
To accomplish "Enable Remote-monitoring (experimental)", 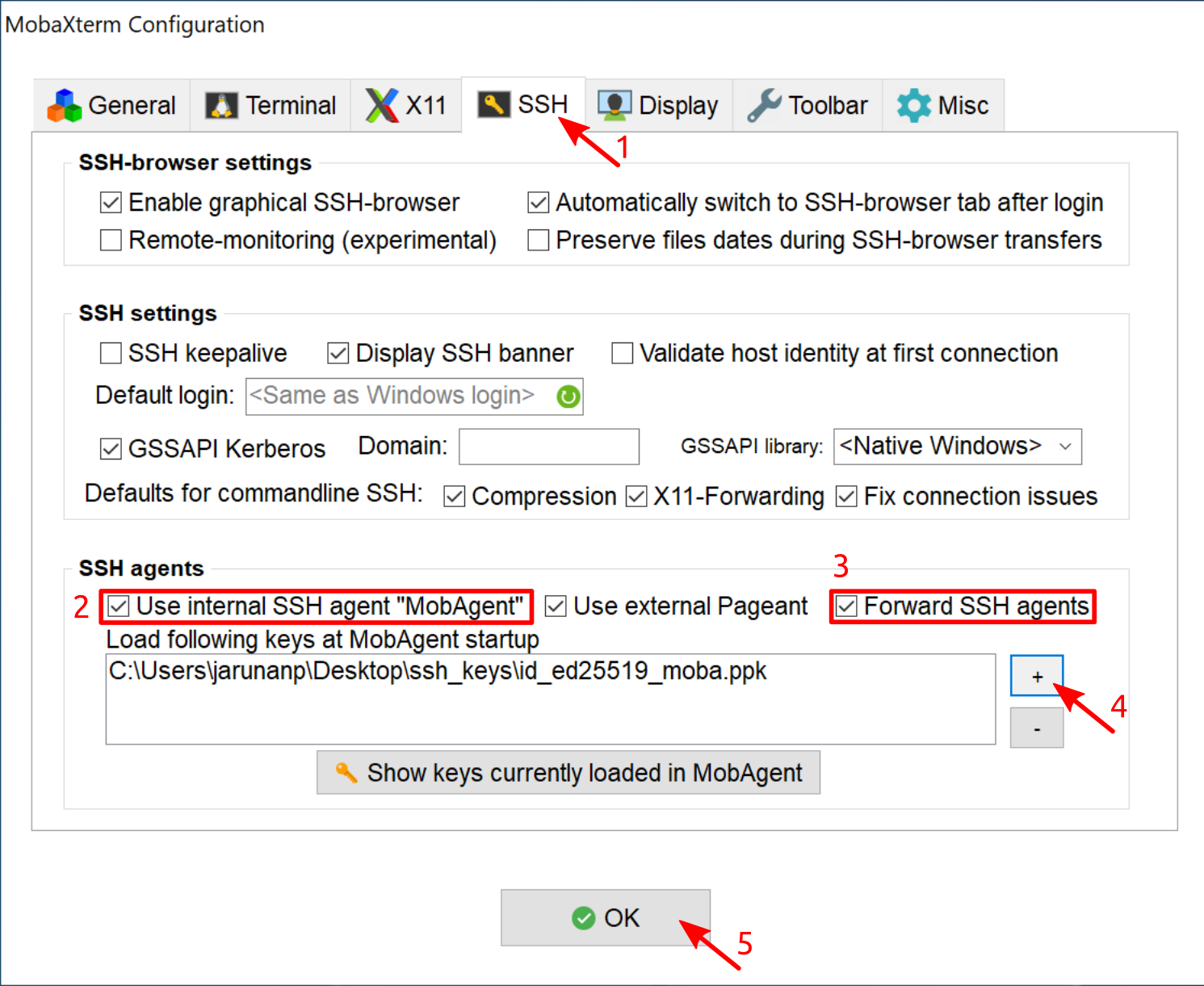I will pyautogui.click(x=111, y=240).
